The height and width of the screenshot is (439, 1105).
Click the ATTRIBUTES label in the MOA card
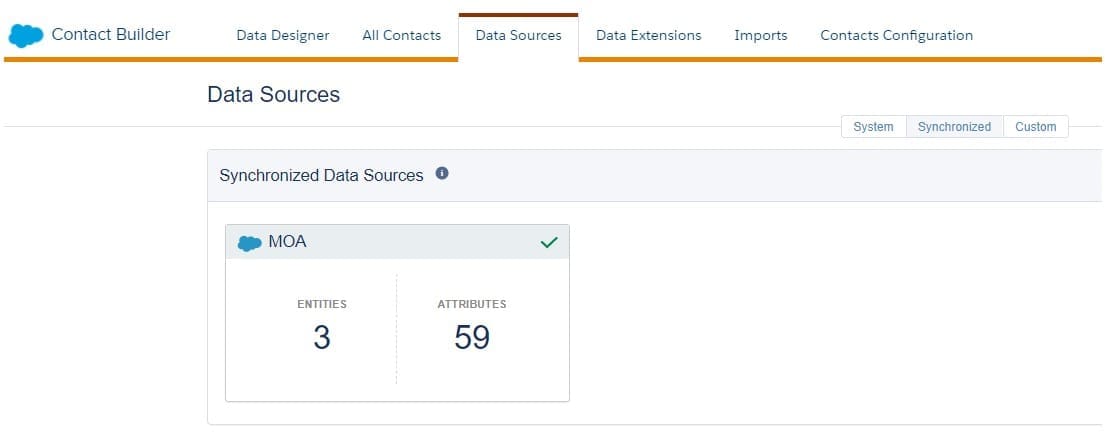pyautogui.click(x=472, y=304)
